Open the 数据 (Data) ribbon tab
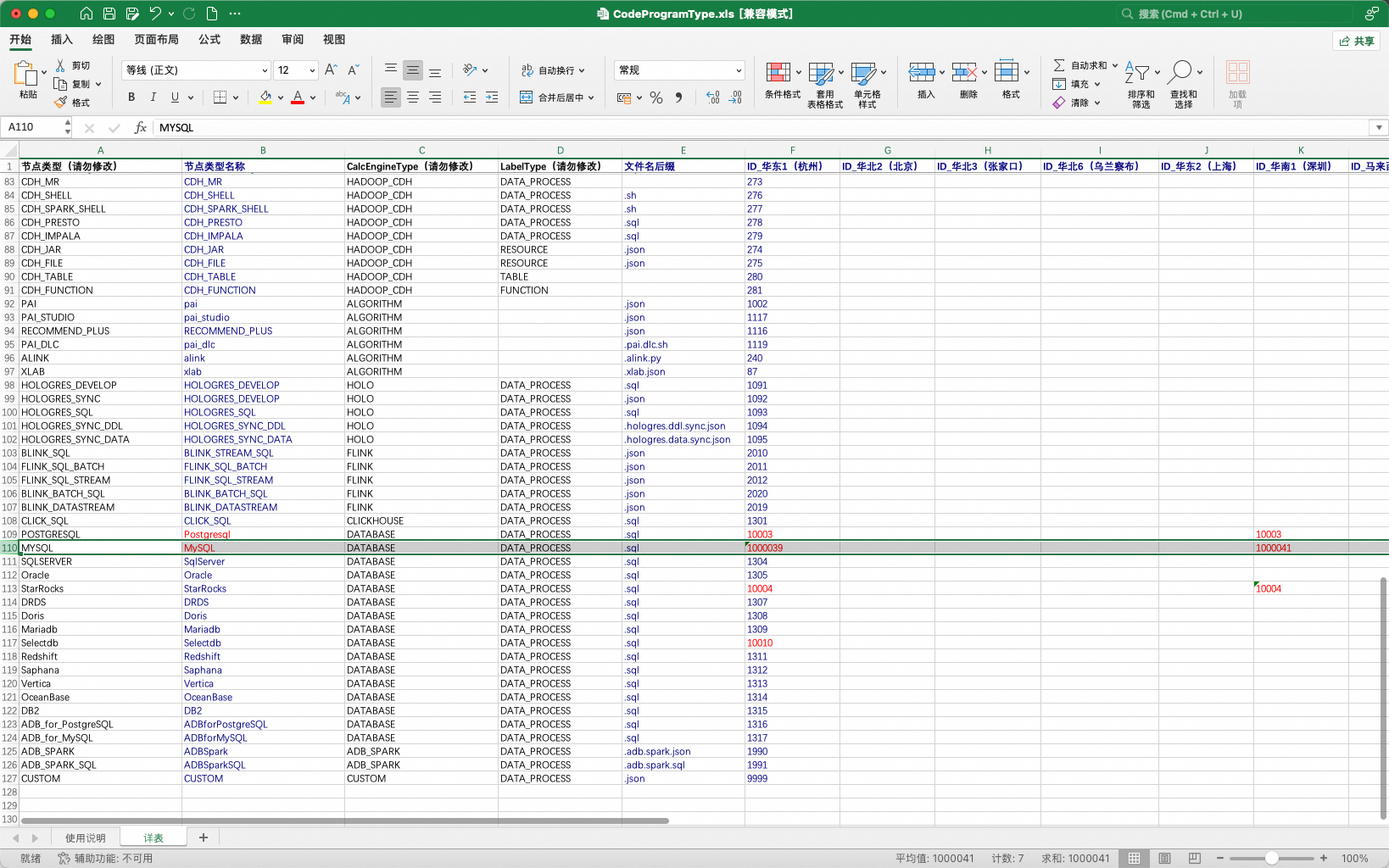Viewport: 1389px width, 868px height. (251, 40)
